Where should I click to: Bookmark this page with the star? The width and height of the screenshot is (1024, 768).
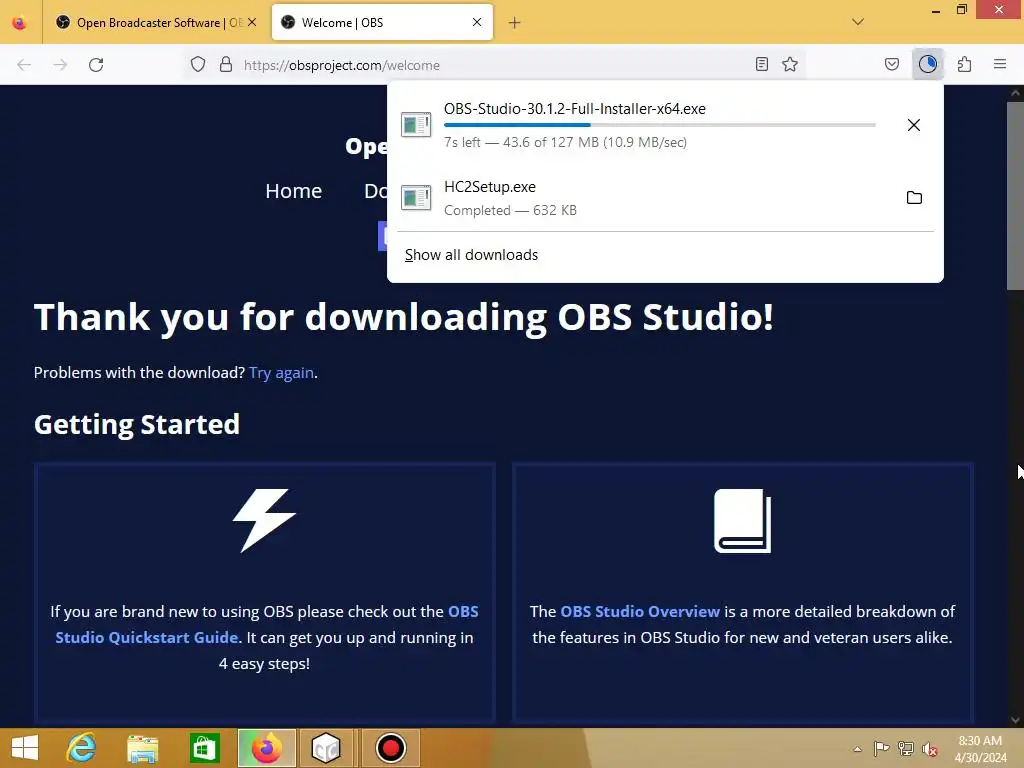click(x=790, y=64)
